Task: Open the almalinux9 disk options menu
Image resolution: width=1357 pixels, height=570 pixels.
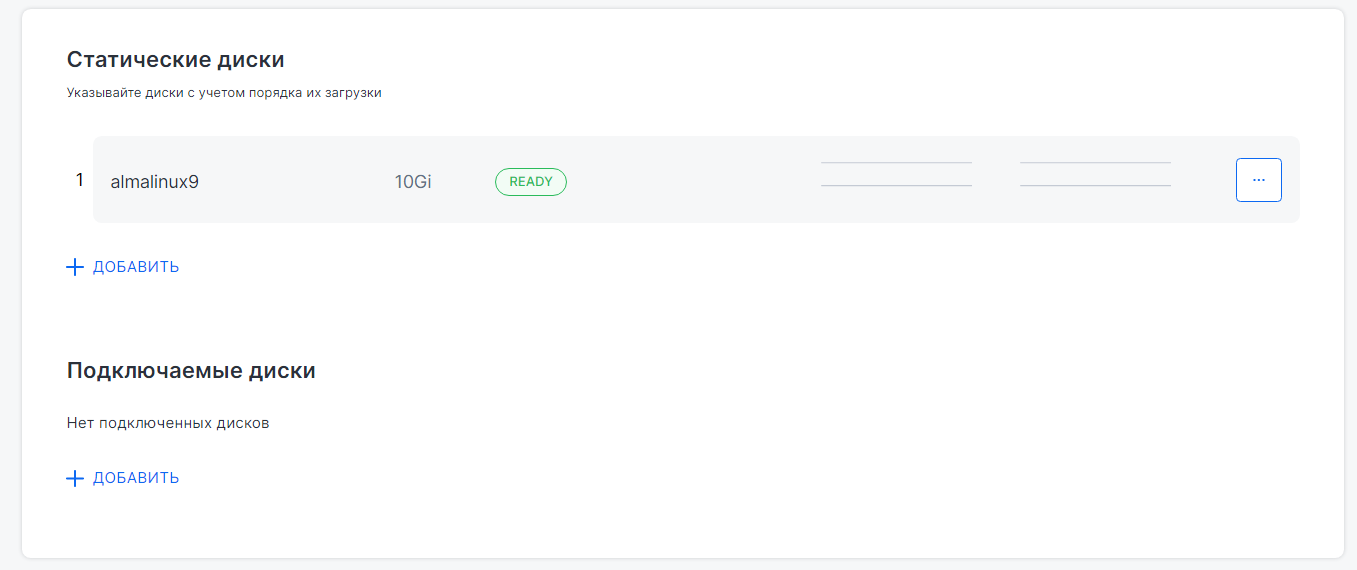Action: click(1258, 180)
